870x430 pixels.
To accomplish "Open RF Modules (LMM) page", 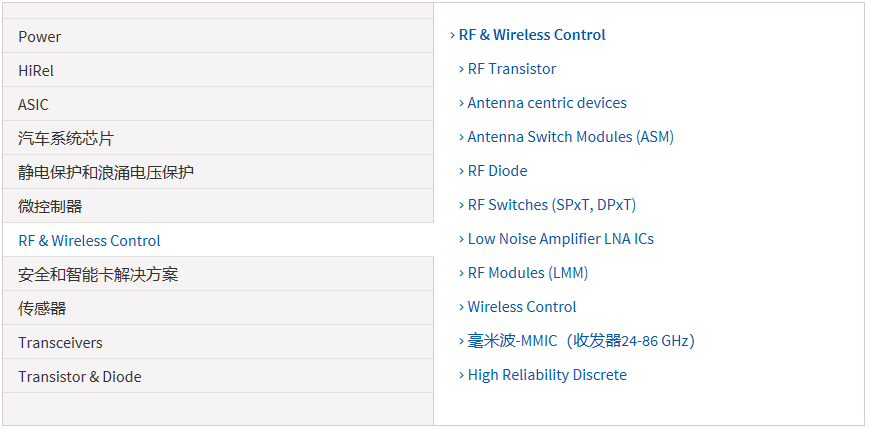I will point(527,273).
